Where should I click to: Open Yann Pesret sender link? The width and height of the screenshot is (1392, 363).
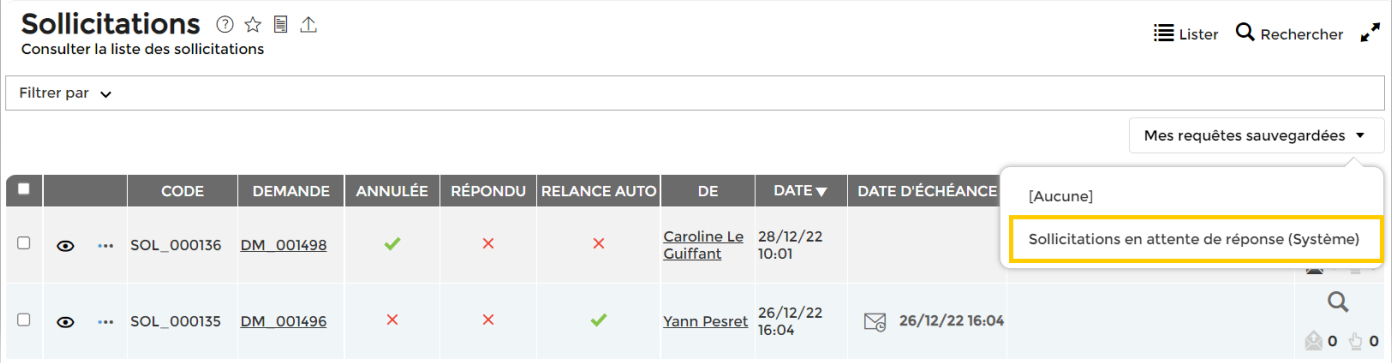(x=705, y=321)
